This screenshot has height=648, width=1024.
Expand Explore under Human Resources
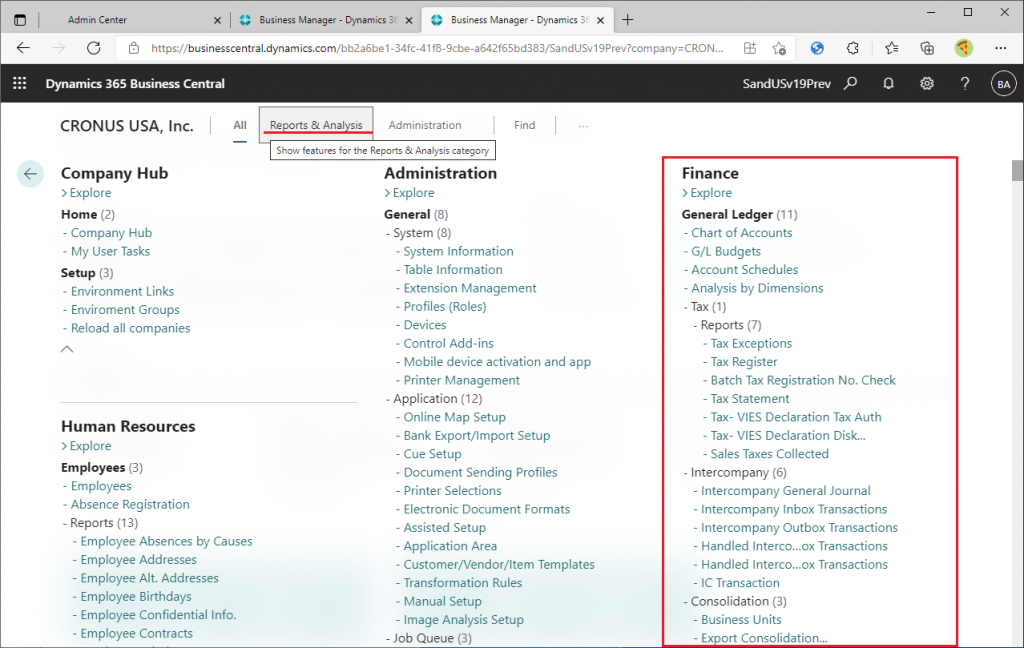pyautogui.click(x=86, y=446)
